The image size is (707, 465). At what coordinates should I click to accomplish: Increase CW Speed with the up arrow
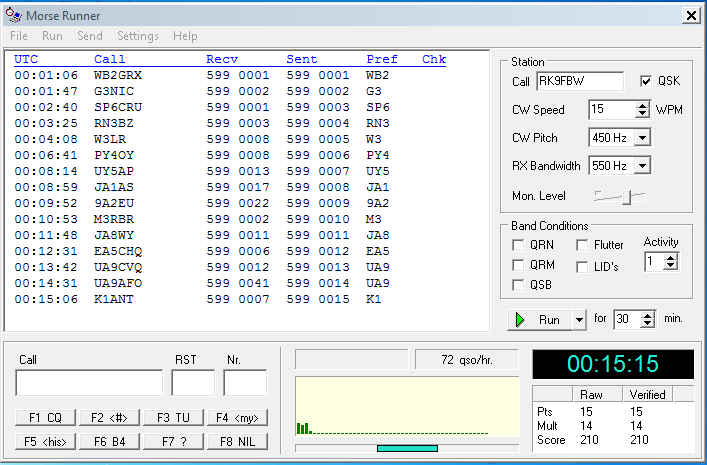pos(642,105)
